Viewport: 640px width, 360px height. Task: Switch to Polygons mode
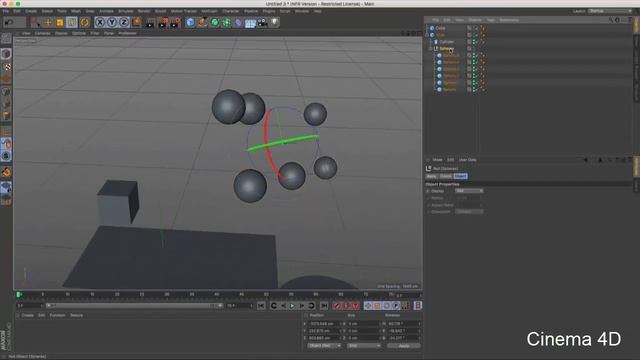point(6,116)
